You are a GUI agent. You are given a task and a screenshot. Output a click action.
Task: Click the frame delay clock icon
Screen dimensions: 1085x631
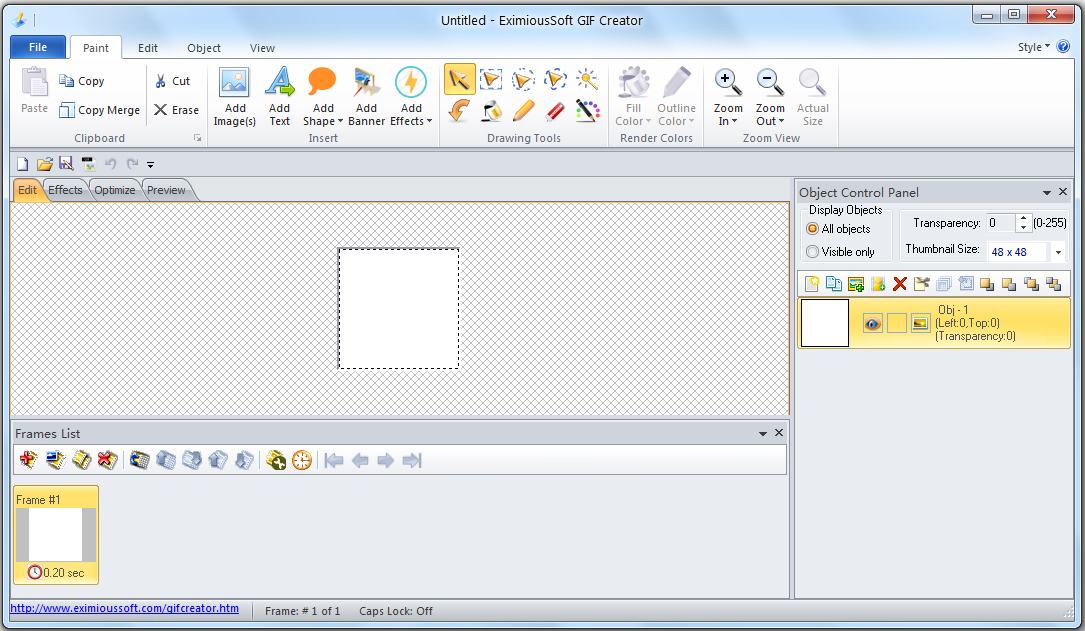point(302,460)
